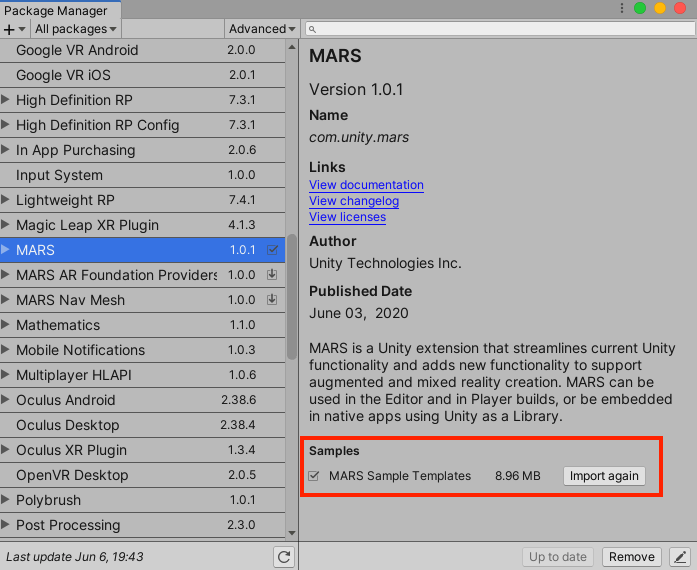Click the com.unity.mars package name
Image resolution: width=697 pixels, height=570 pixels.
pos(359,137)
